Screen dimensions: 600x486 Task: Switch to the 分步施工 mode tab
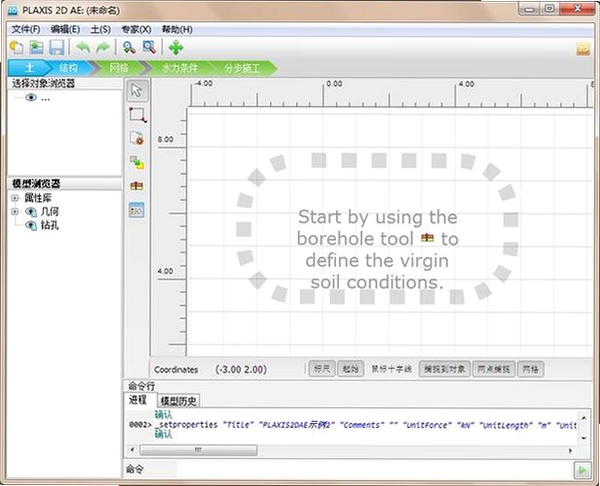242,68
